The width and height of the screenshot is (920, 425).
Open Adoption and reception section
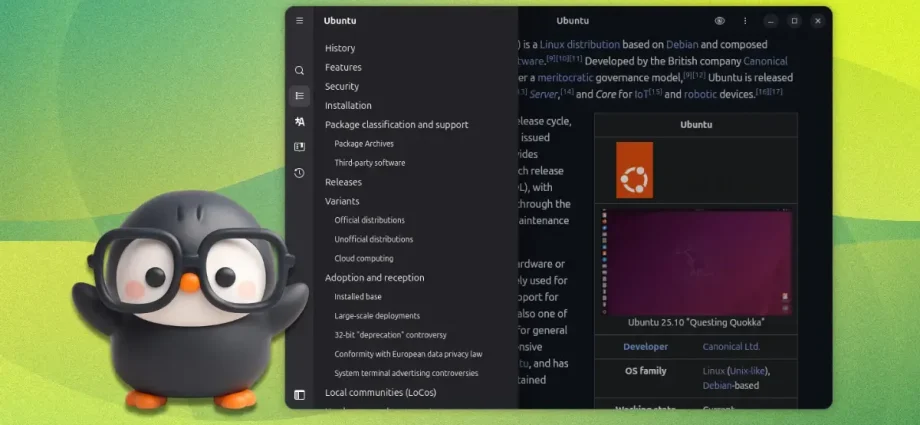click(x=374, y=278)
